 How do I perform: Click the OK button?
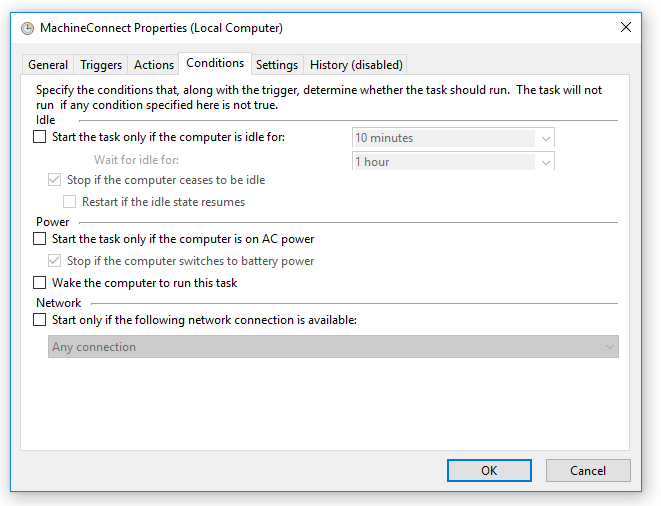[489, 470]
